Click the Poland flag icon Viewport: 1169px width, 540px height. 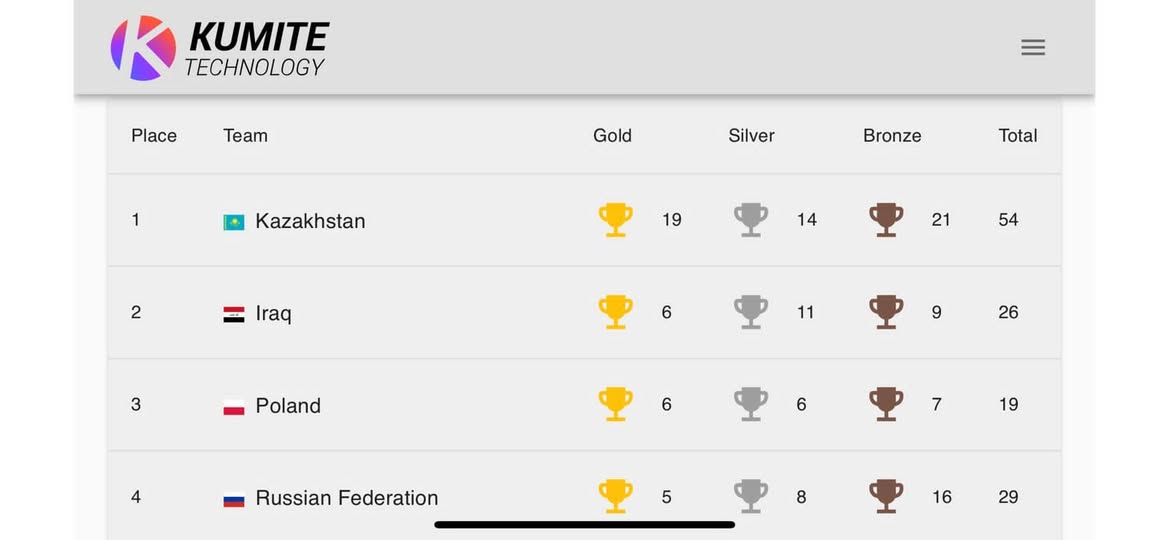pyautogui.click(x=234, y=407)
